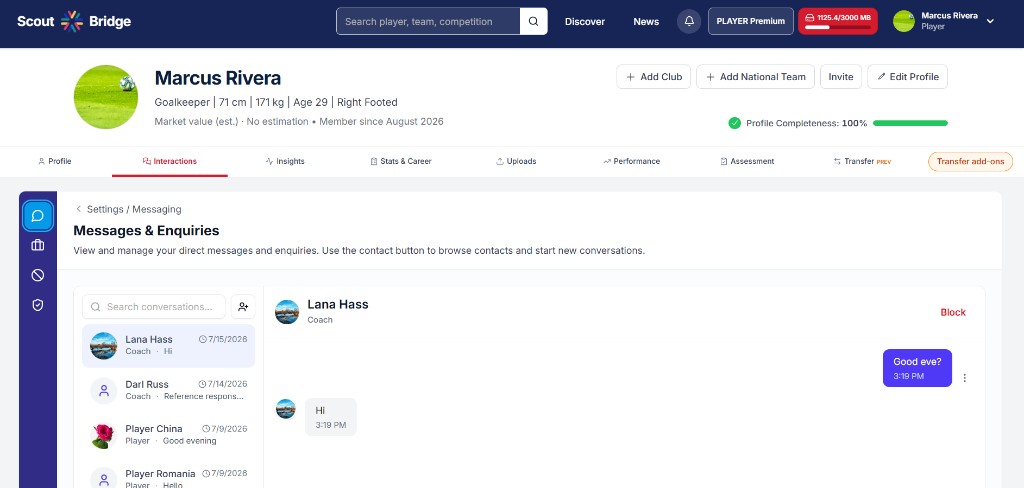Focus the search player, team, competition field

click(x=428, y=22)
